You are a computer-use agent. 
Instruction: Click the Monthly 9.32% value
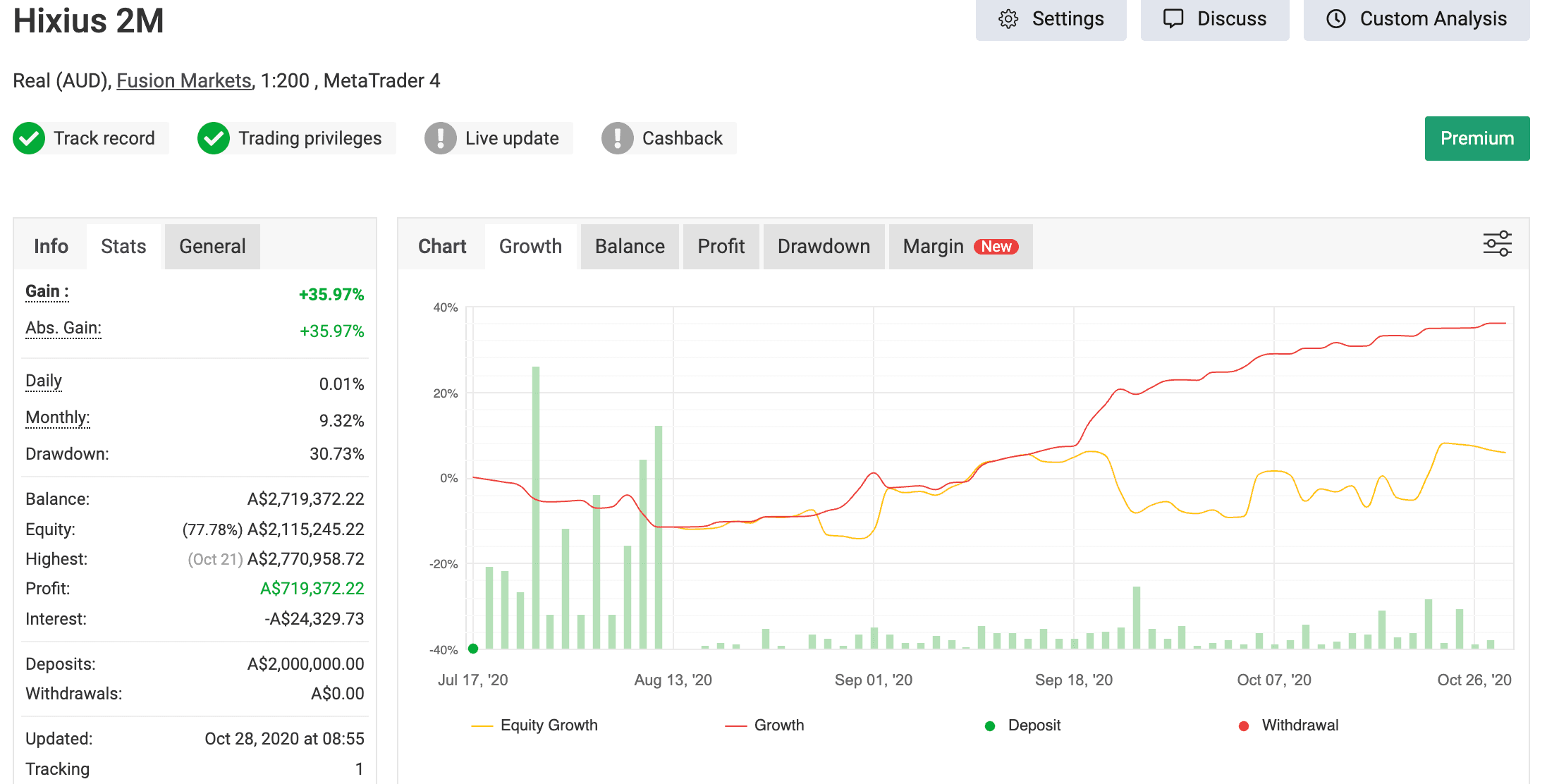(x=342, y=421)
